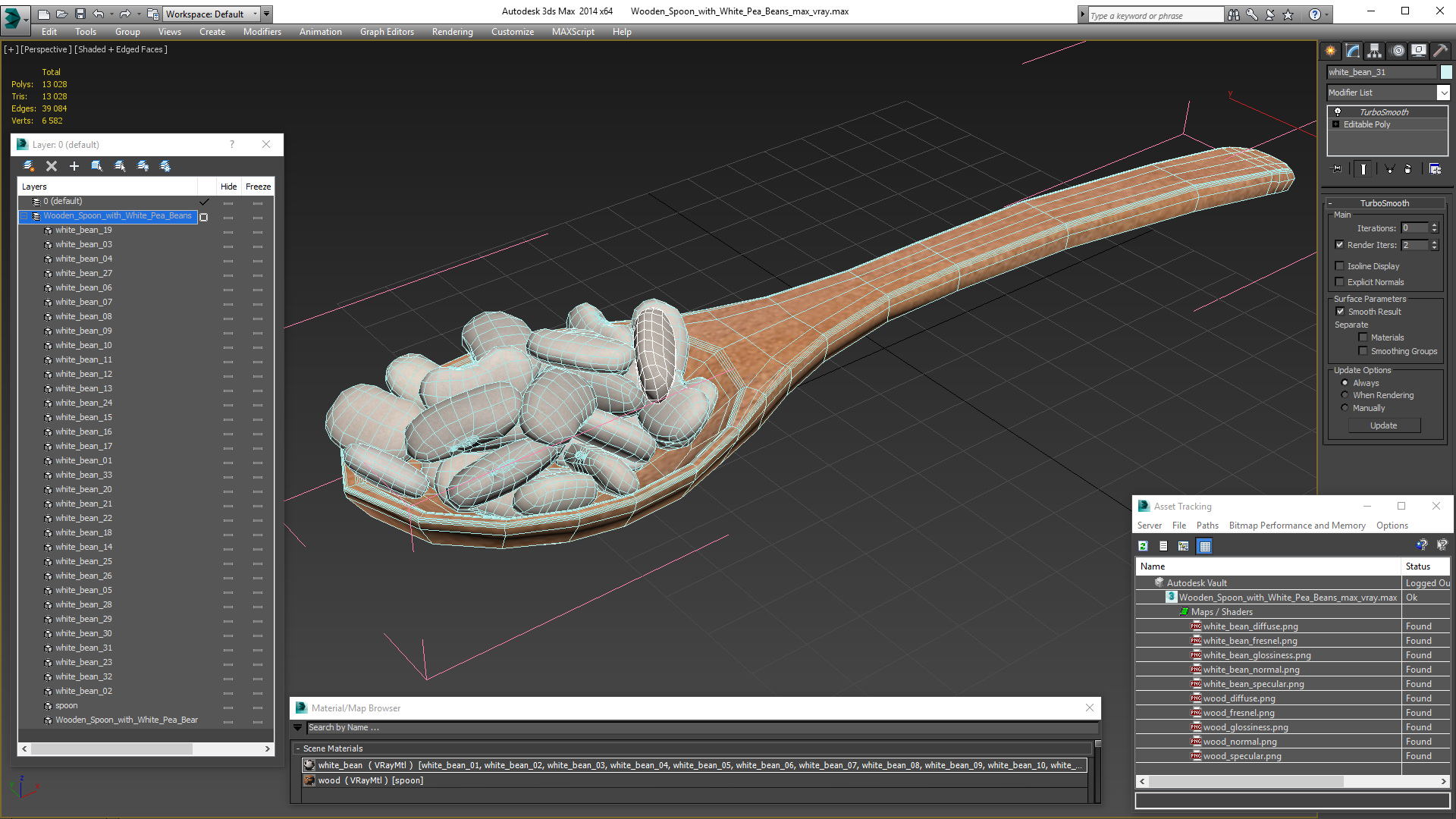Select the When Rendering radio button

click(x=1345, y=395)
